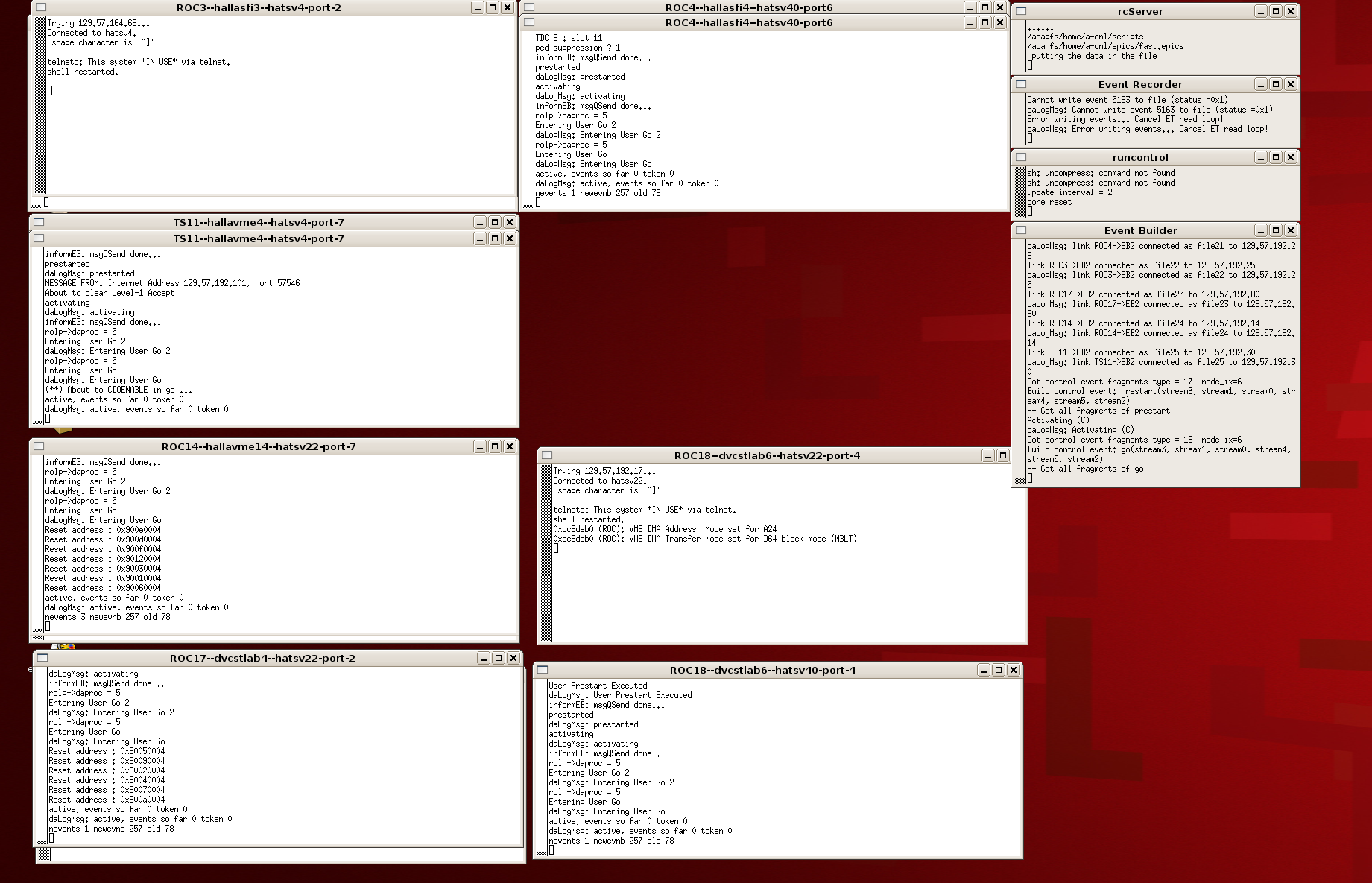Minimize the ROC18 hatsv22-port-4 window
The width and height of the screenshot is (1372, 883).
[x=988, y=455]
